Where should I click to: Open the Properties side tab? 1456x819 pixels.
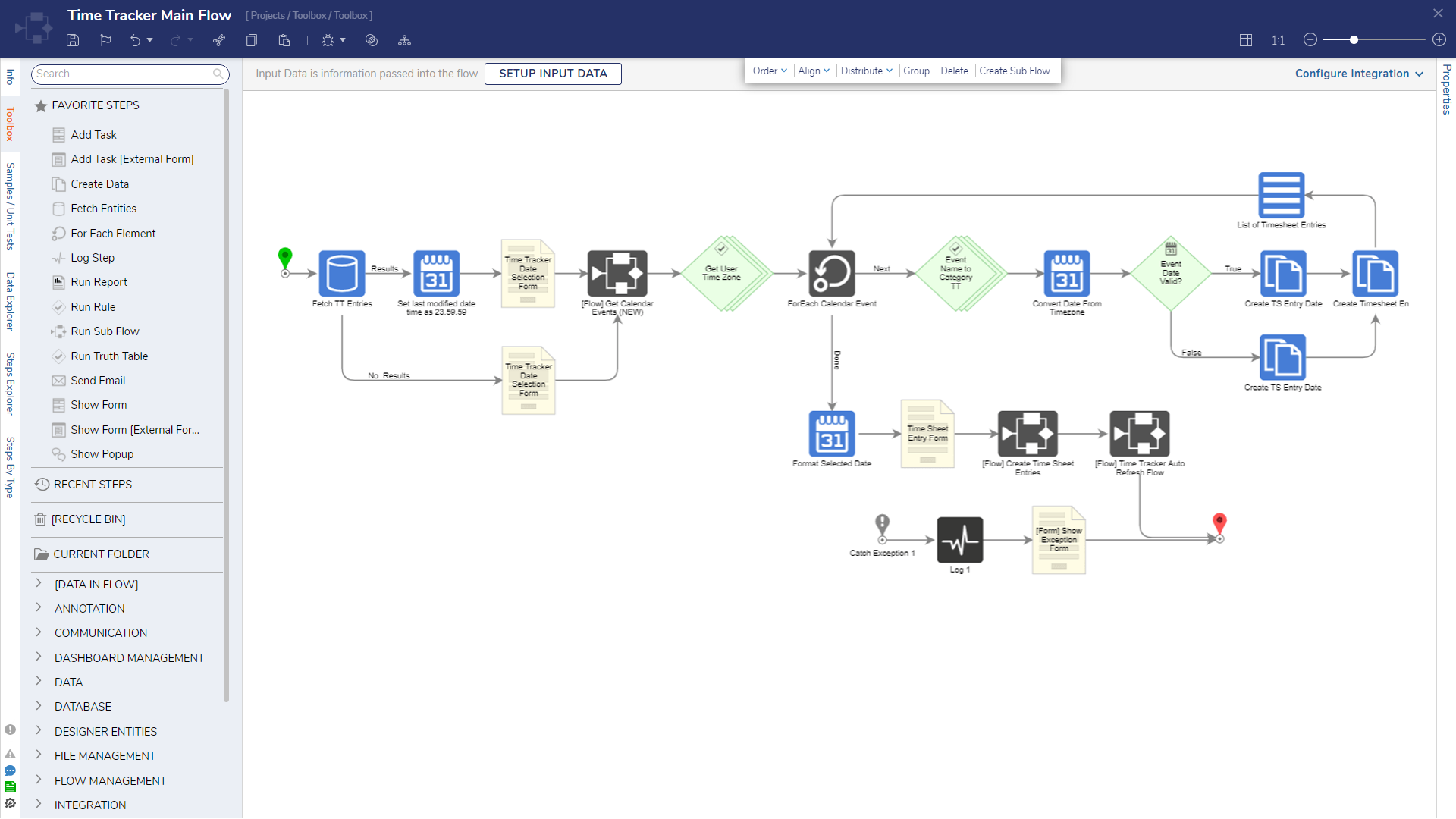1446,89
